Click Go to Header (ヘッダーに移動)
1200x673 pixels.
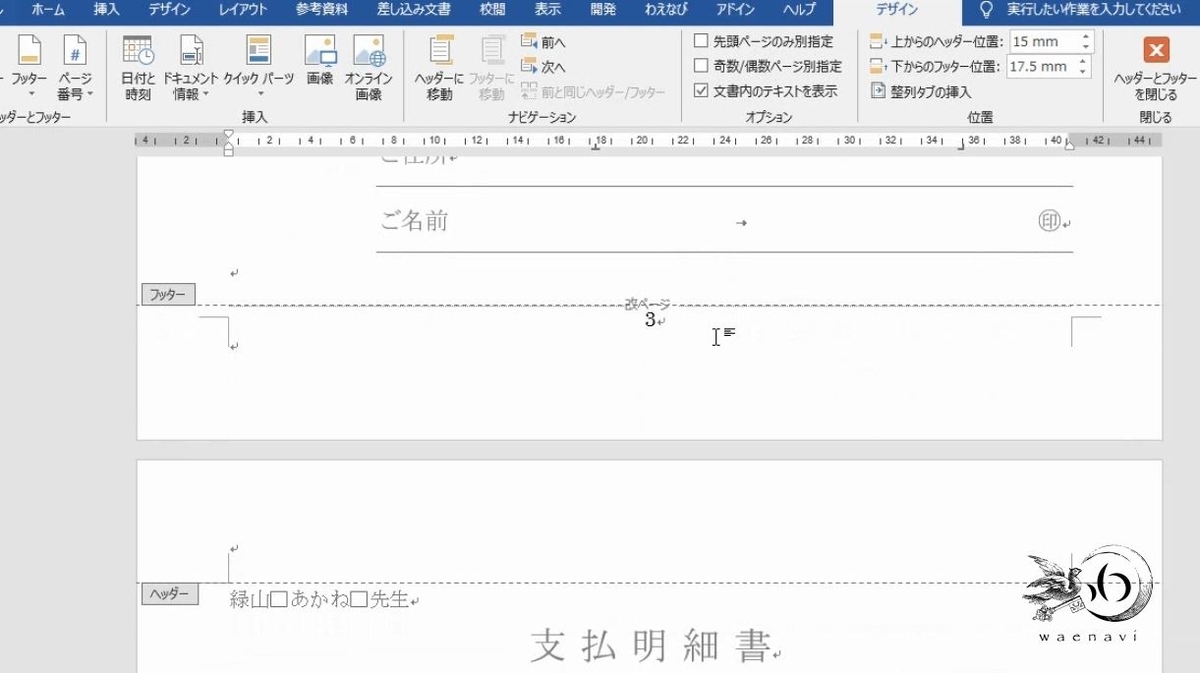tap(438, 65)
